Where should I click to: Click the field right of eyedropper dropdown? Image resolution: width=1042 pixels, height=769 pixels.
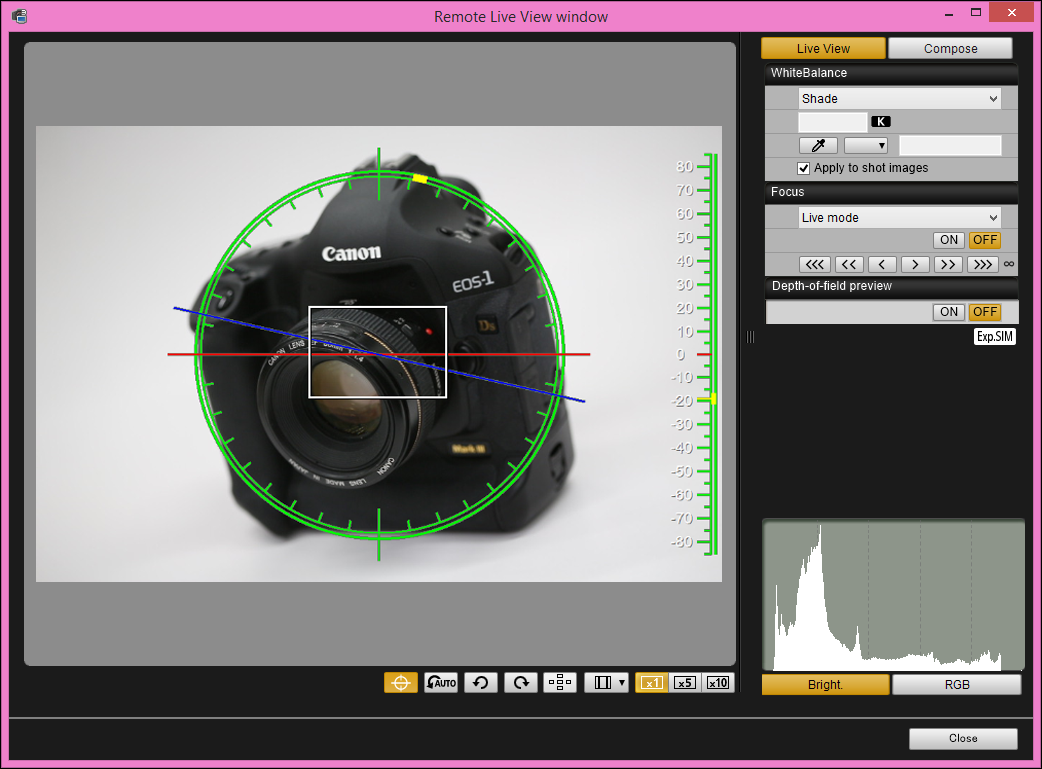950,145
